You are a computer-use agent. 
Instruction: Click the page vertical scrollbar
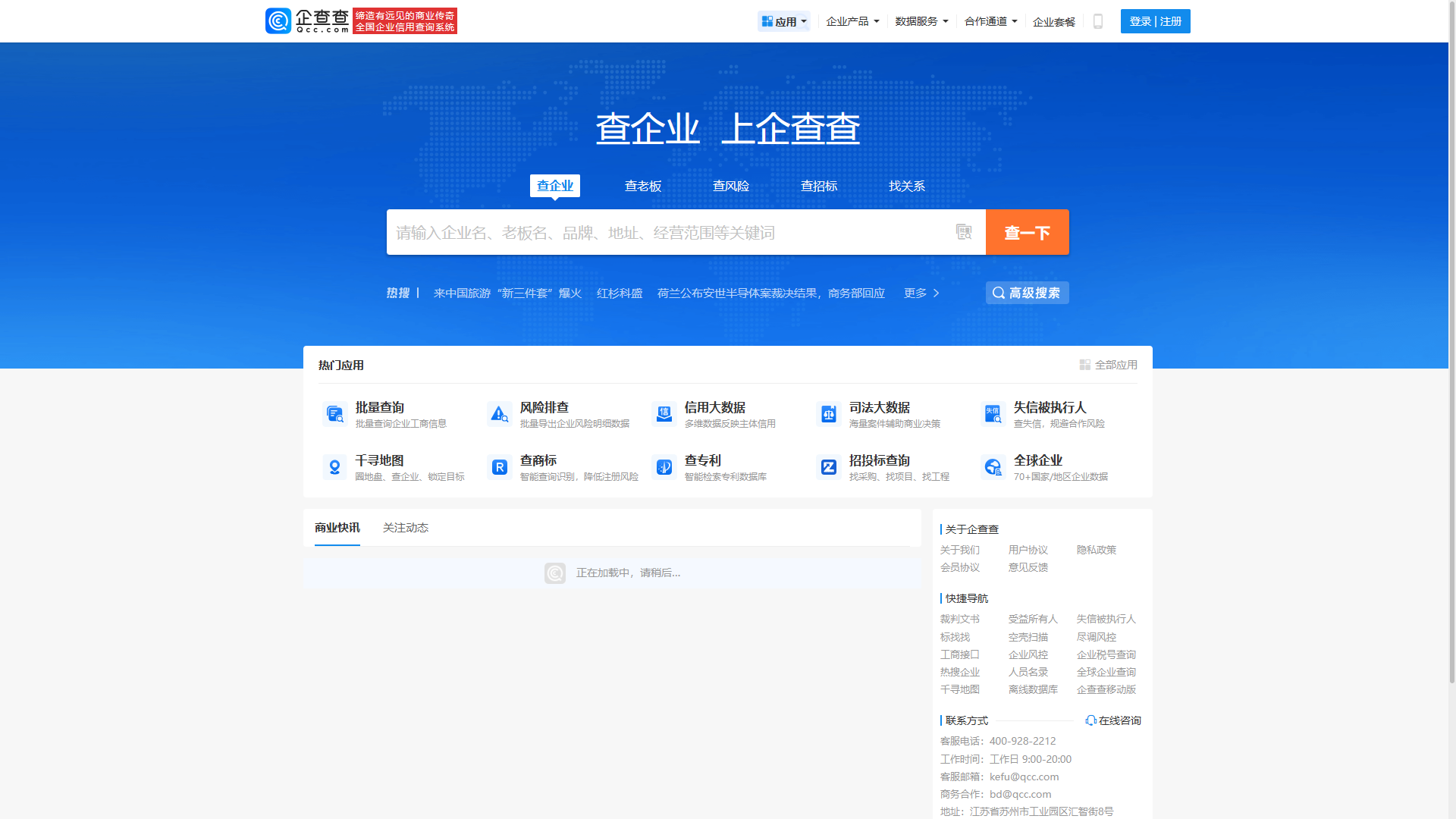1451,341
